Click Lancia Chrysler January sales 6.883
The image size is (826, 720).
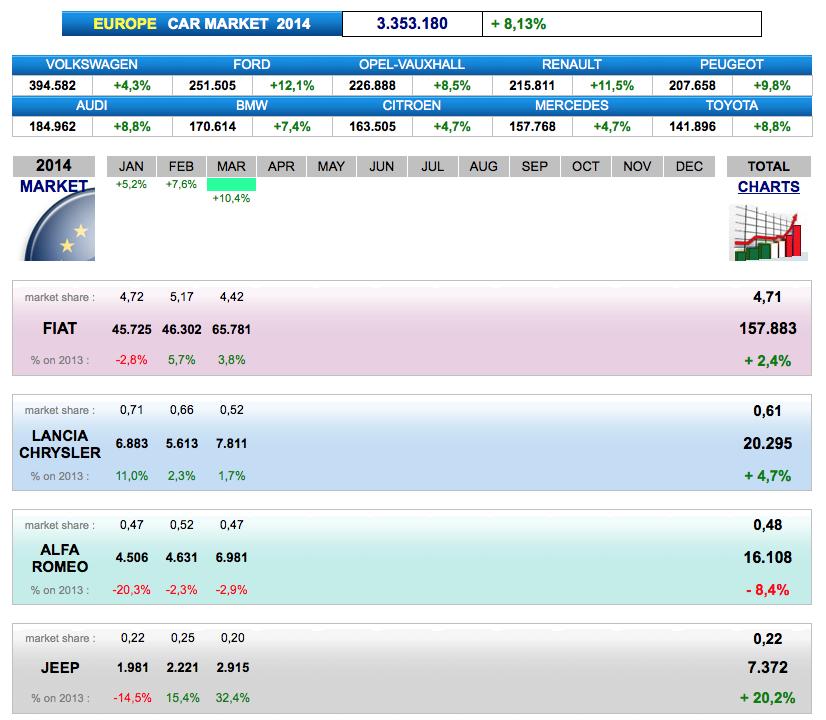click(x=132, y=443)
